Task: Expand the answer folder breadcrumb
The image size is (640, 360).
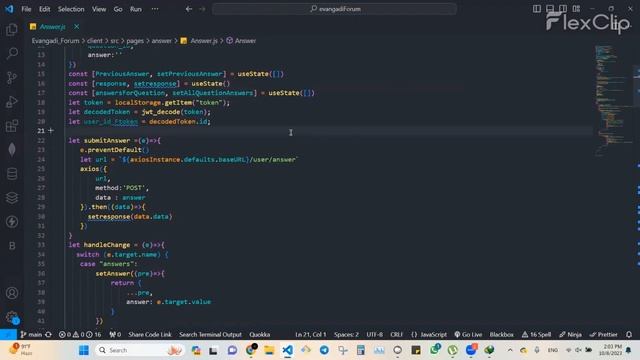Action: point(162,40)
